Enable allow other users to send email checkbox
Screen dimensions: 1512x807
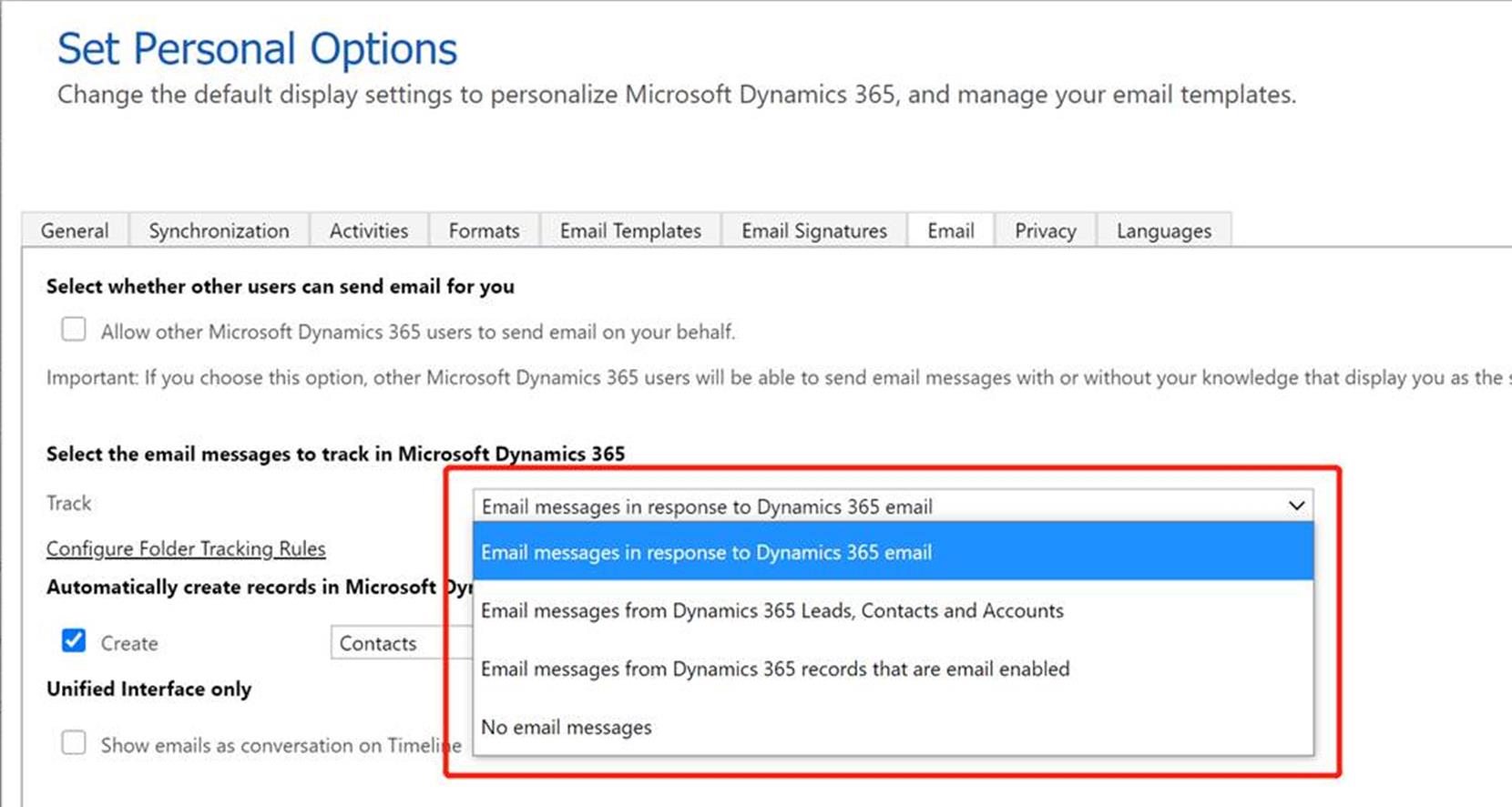tap(74, 329)
